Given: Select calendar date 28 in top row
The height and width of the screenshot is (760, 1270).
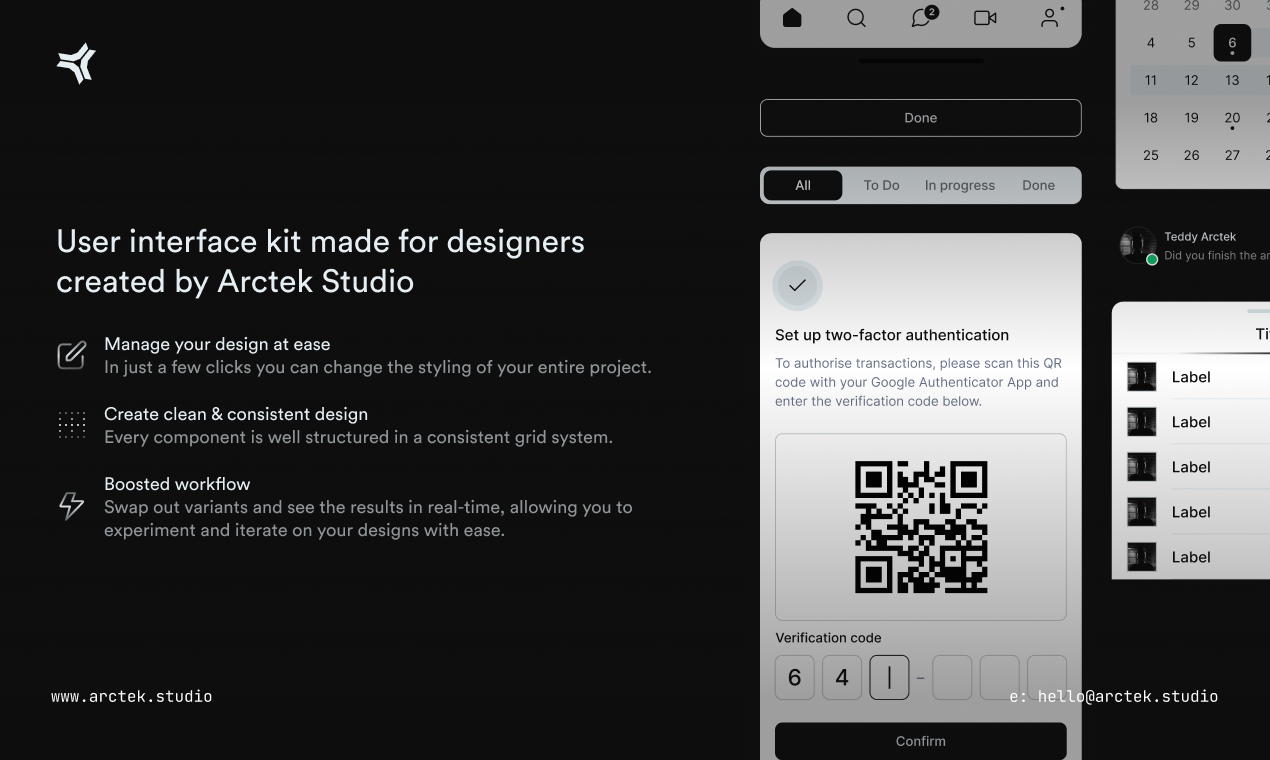Looking at the screenshot, I should 1151,6.
